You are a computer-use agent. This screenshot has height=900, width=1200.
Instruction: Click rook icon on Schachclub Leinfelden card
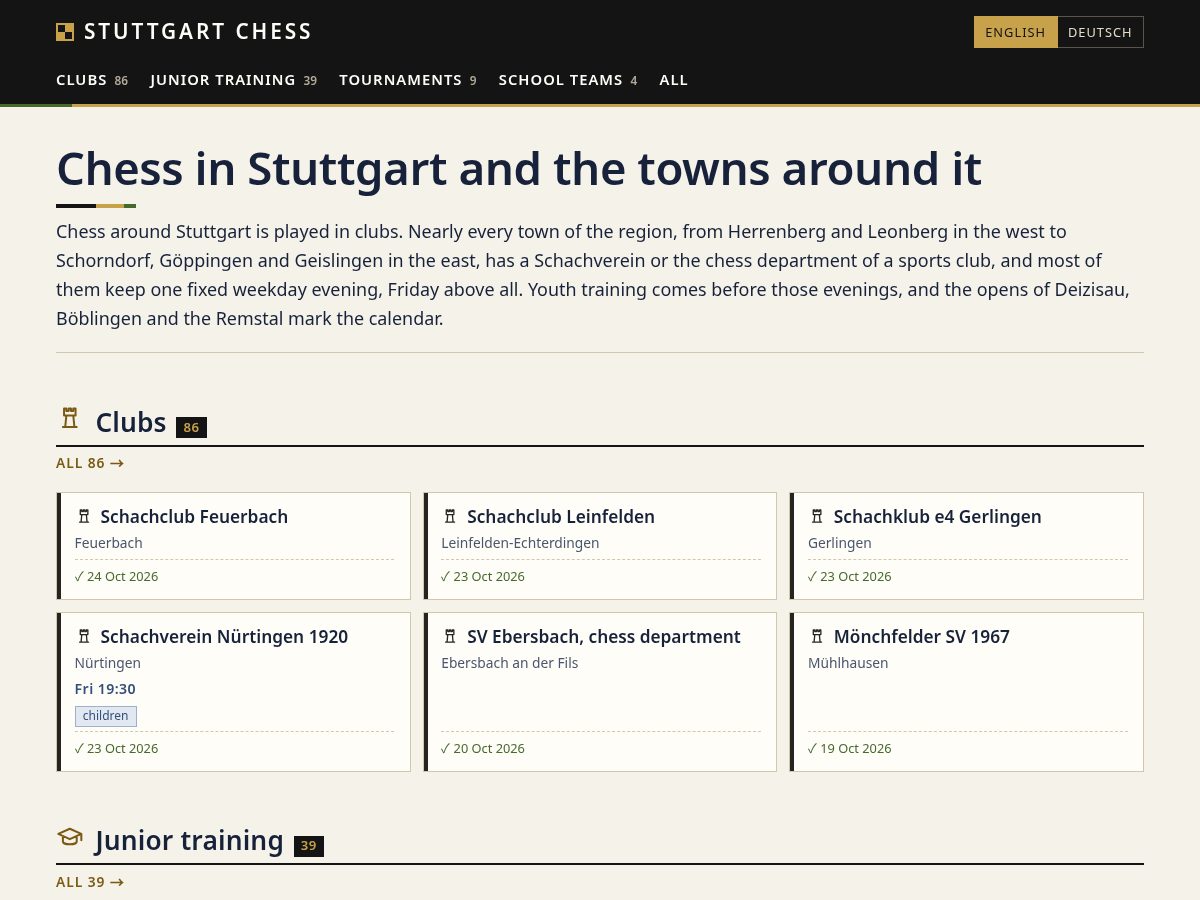(450, 517)
